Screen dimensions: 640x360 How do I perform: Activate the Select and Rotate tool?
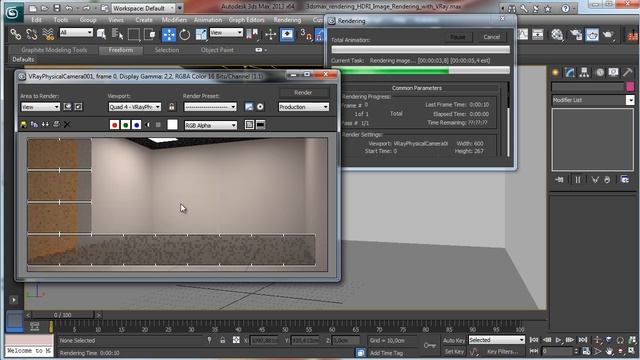[184, 35]
